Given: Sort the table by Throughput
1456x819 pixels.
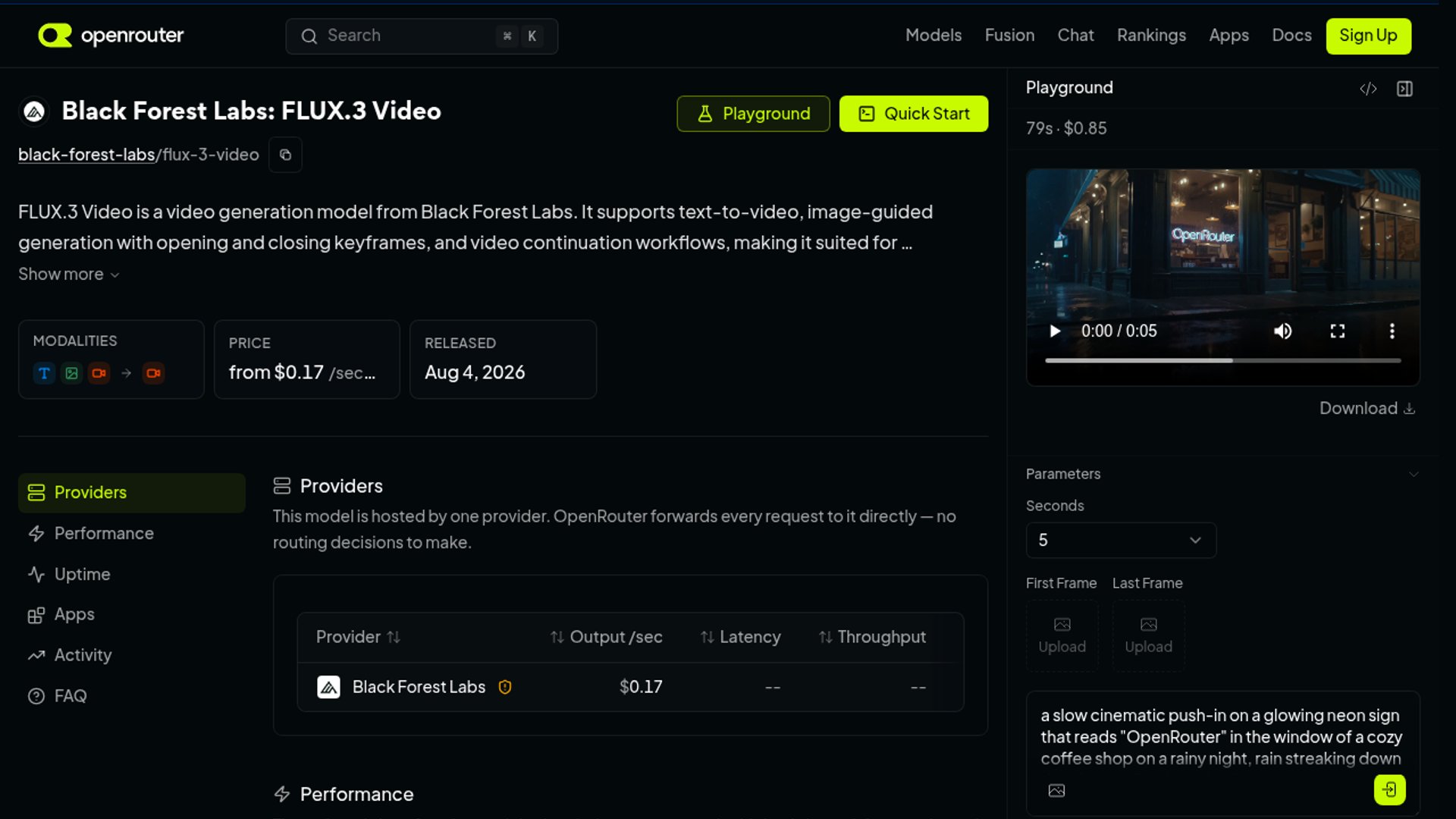Looking at the screenshot, I should (x=872, y=637).
